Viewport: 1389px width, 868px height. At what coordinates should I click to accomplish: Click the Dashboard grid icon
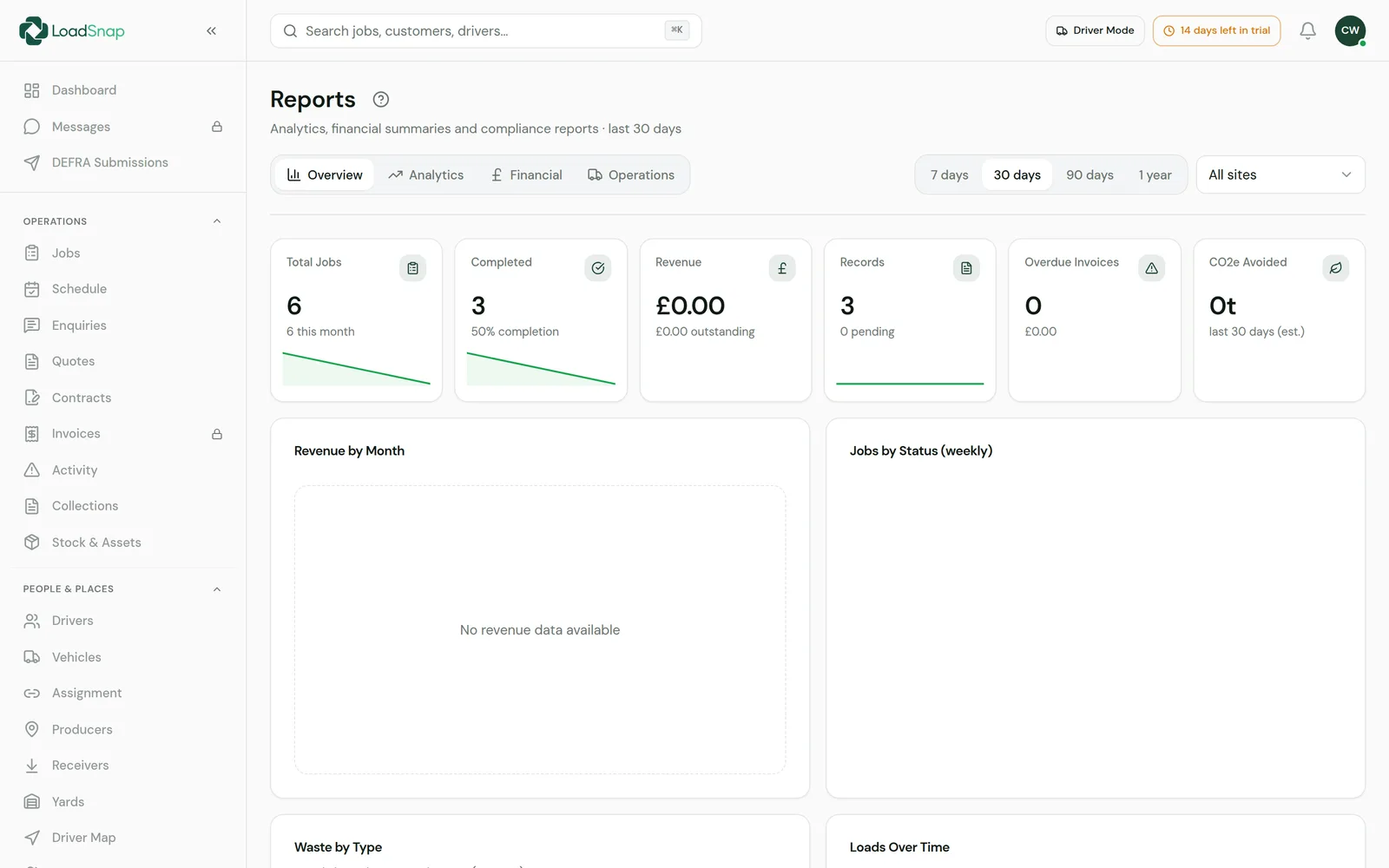click(32, 90)
